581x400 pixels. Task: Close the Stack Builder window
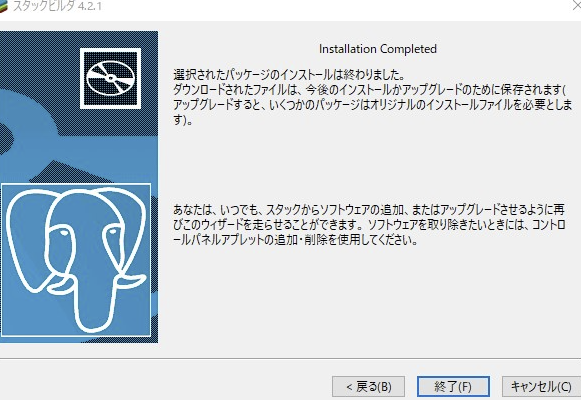pyautogui.click(x=577, y=6)
